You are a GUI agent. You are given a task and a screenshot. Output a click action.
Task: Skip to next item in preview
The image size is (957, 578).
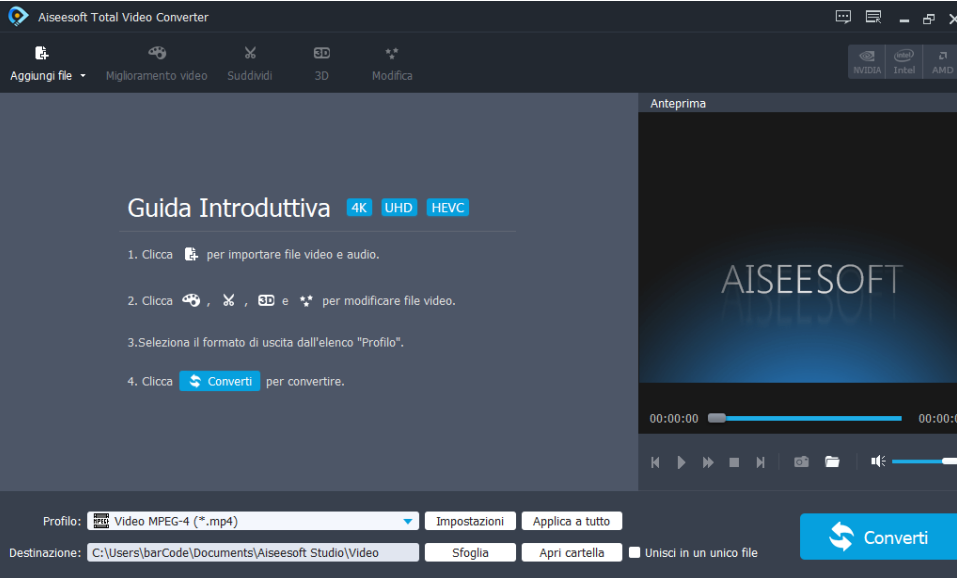coord(760,462)
